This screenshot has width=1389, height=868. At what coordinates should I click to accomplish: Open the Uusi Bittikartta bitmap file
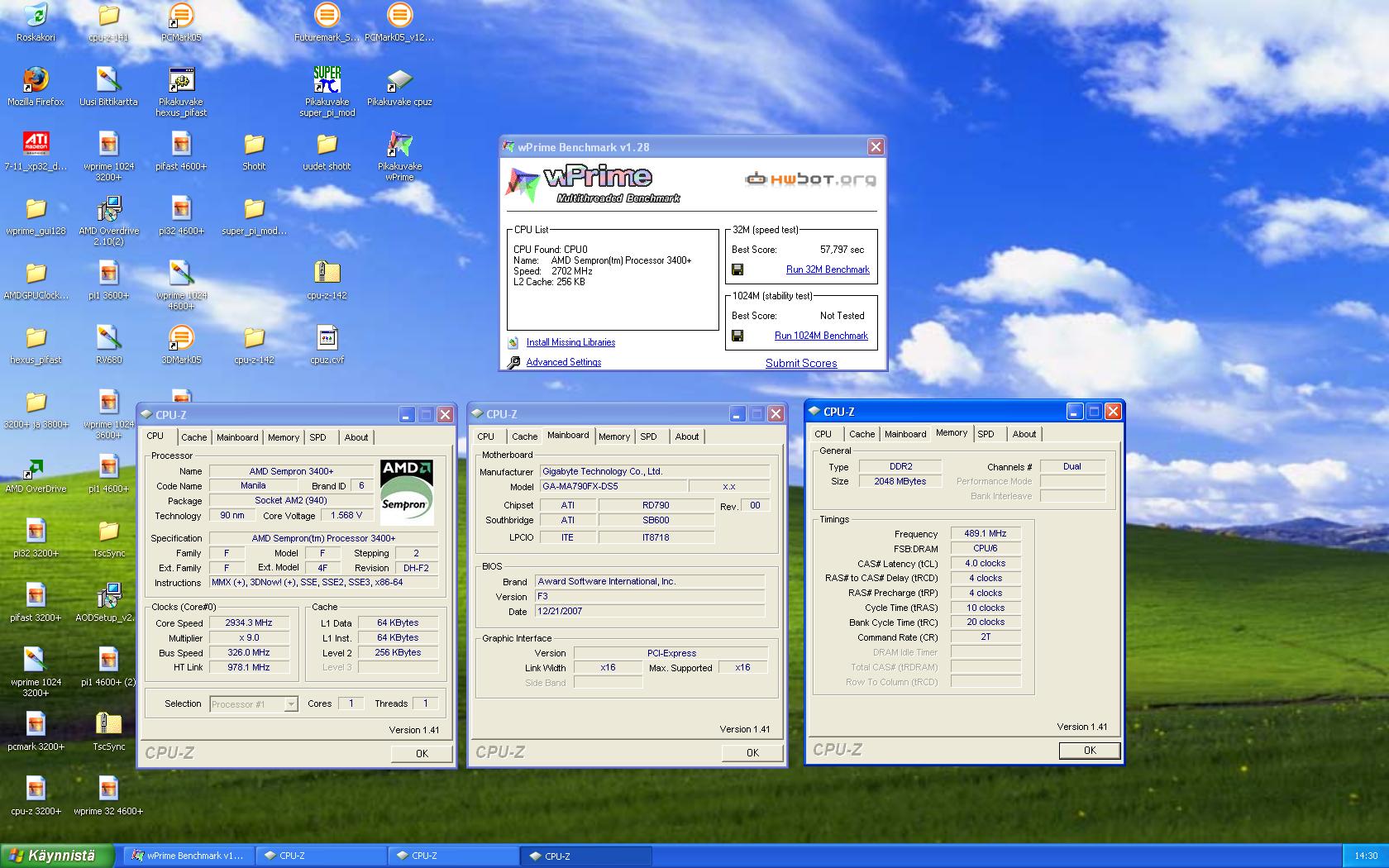(x=108, y=80)
